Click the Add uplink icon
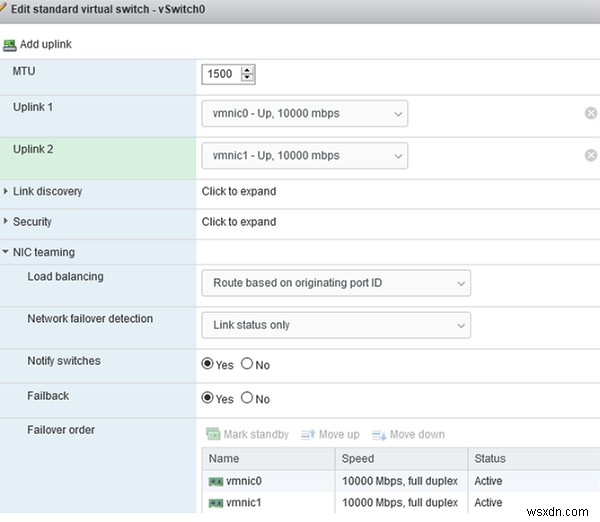 [x=10, y=45]
